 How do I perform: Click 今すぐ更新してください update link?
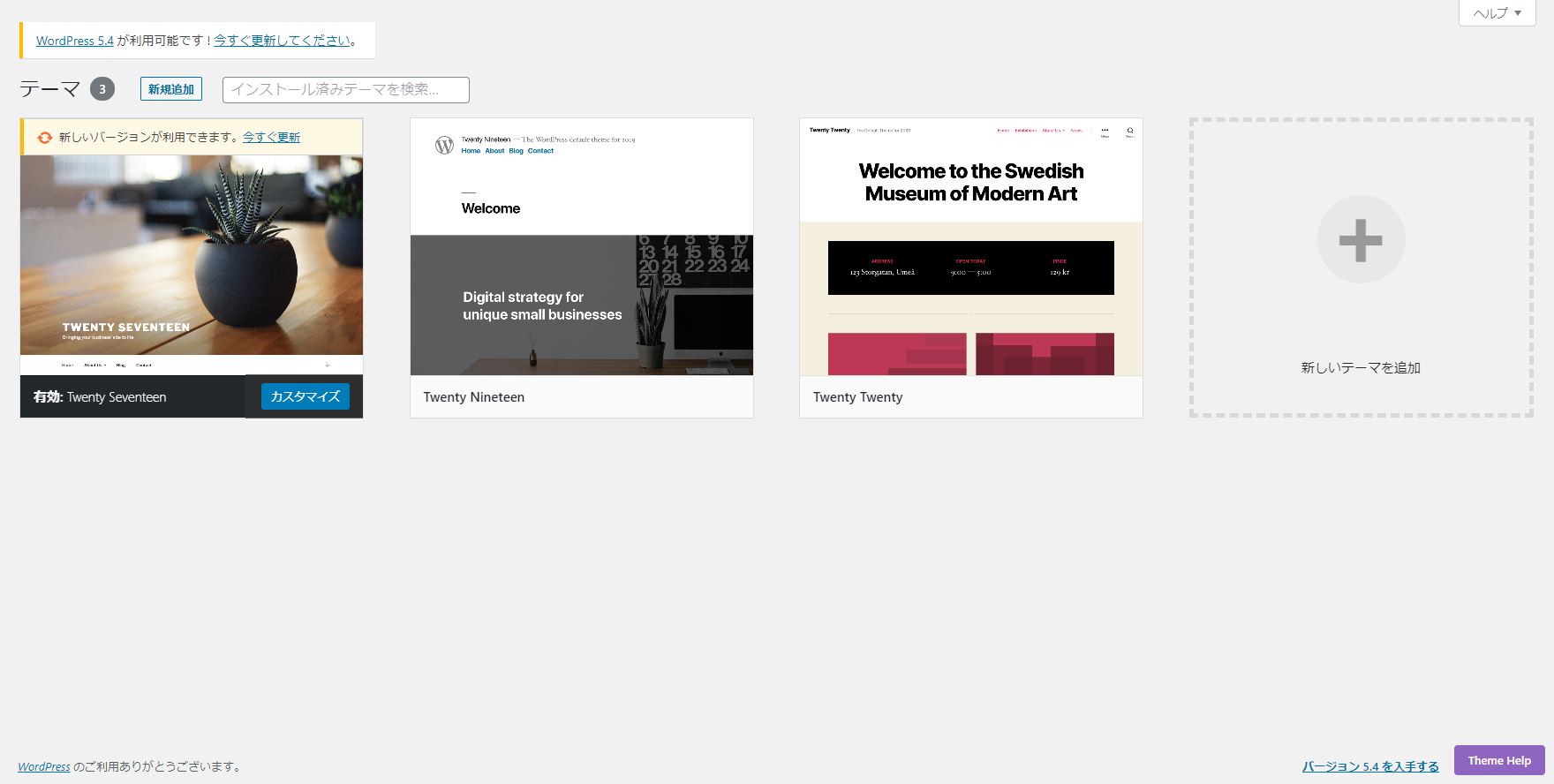pos(282,41)
